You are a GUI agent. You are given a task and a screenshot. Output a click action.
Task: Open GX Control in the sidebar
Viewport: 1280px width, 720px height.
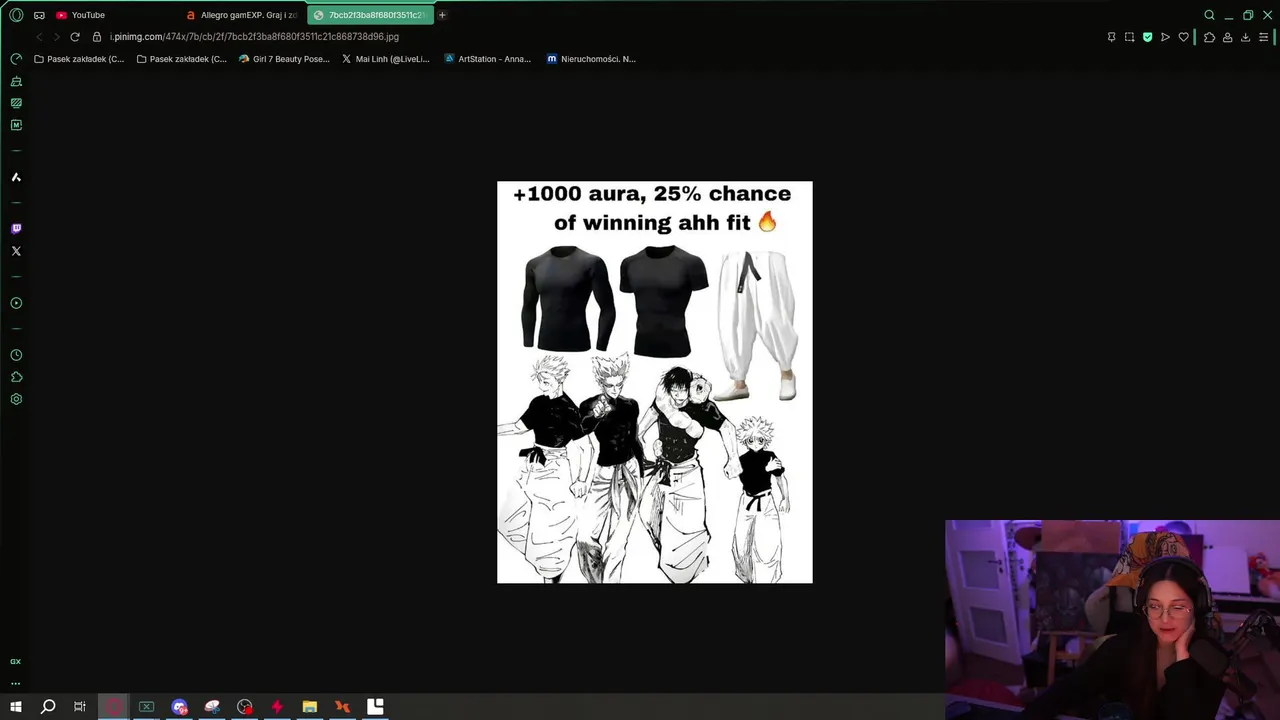tap(16, 59)
